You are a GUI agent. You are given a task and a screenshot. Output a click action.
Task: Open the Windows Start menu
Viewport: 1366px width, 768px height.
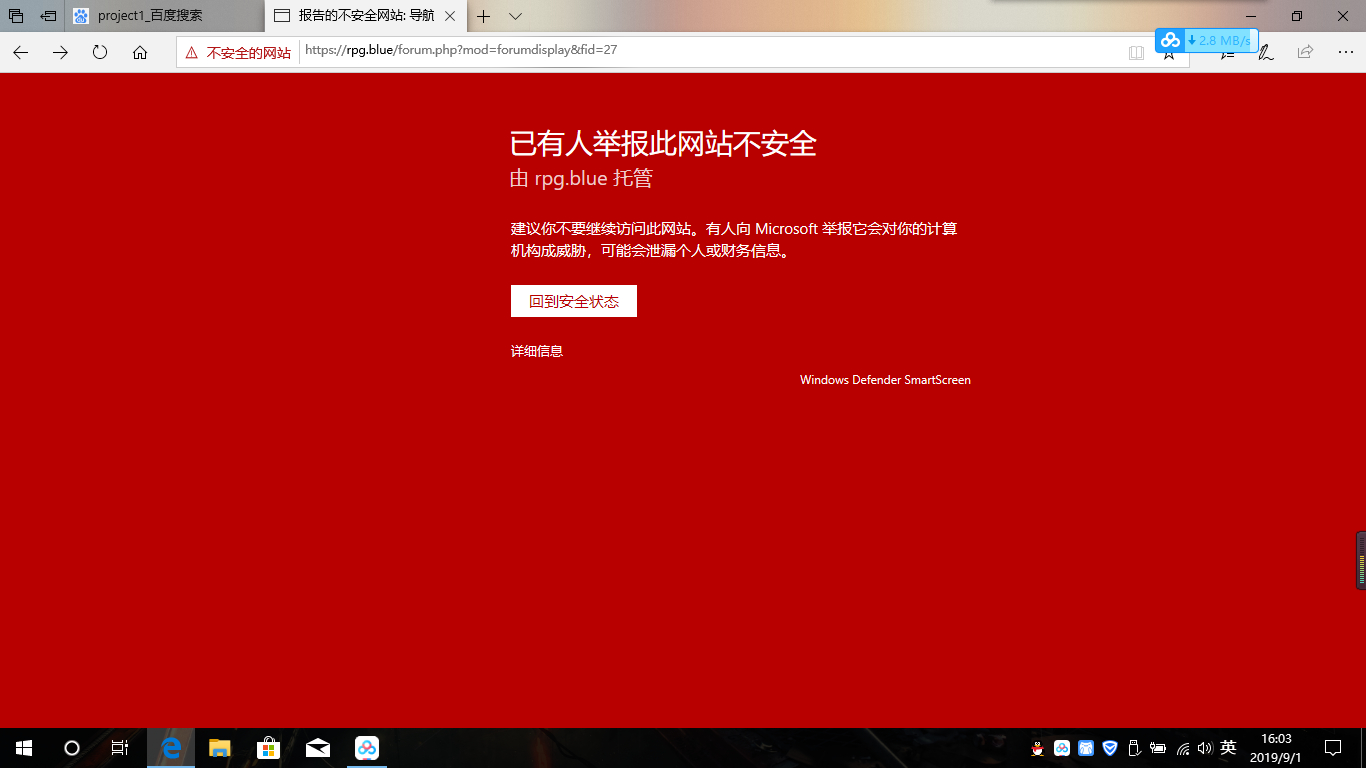(24, 748)
